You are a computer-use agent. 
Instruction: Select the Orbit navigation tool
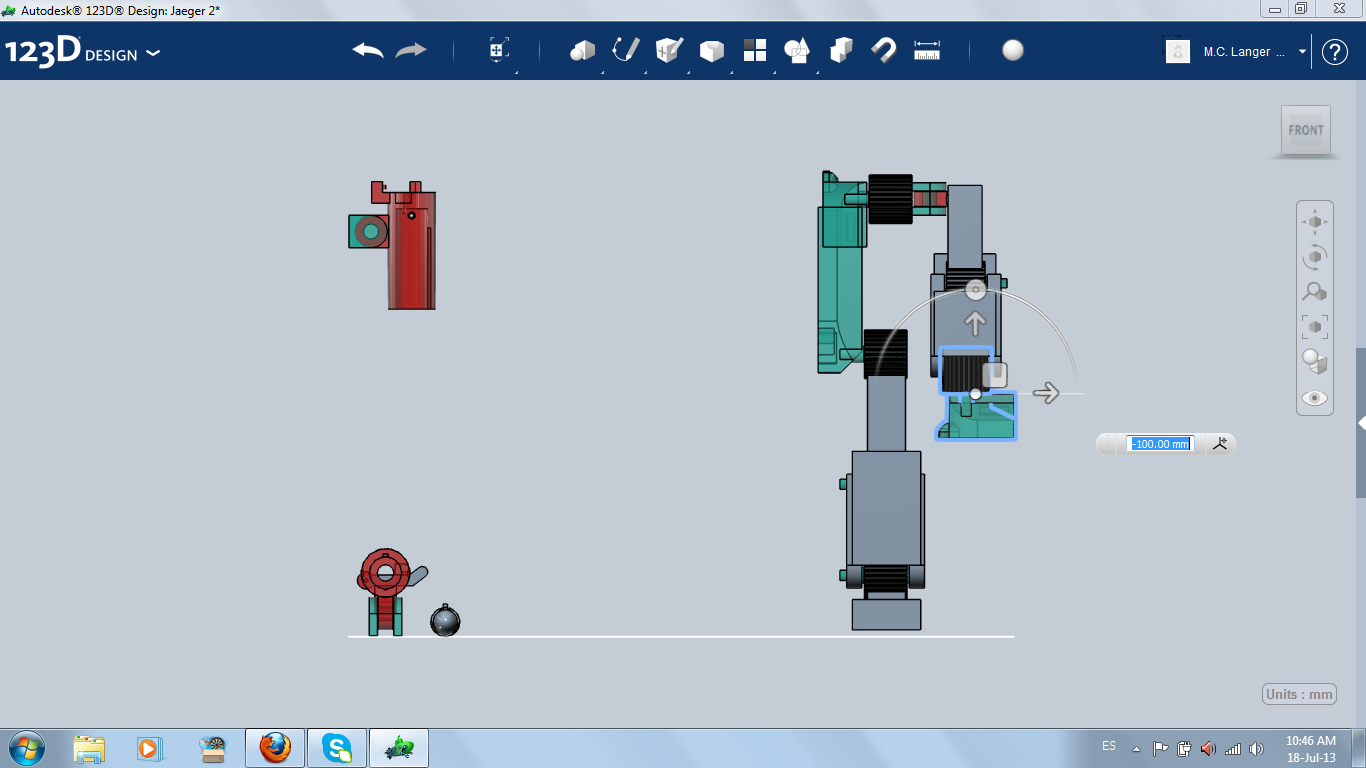click(x=1315, y=257)
